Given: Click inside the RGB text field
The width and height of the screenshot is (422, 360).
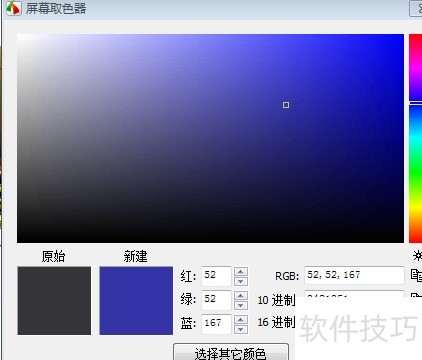Looking at the screenshot, I should 354,275.
